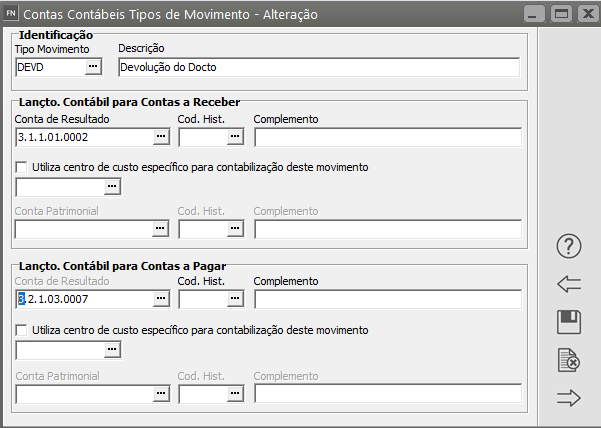Click Conta de Resultado field showing 3.2.1.03.0007

pyautogui.click(x=84, y=299)
